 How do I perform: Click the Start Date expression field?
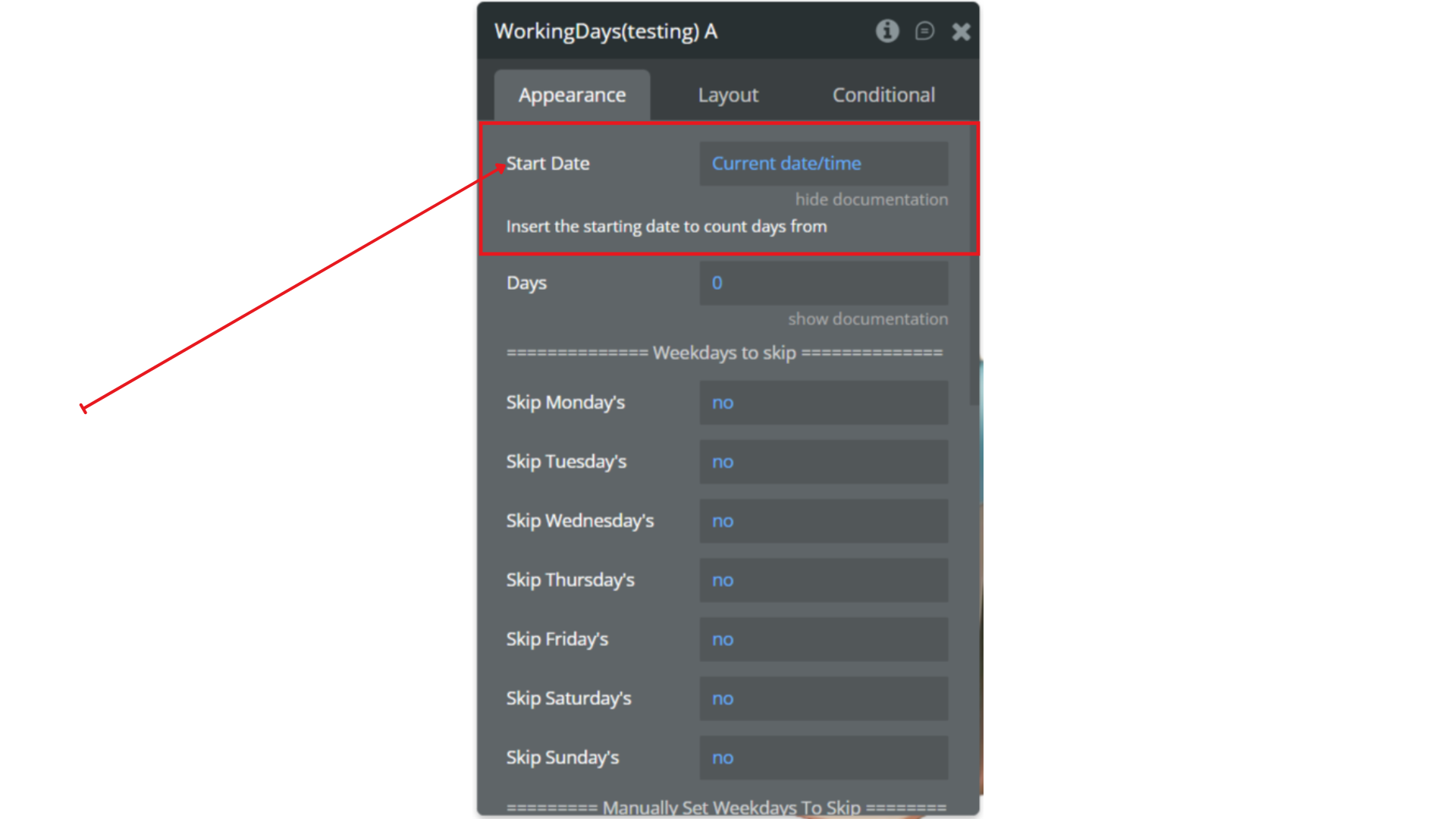(824, 164)
